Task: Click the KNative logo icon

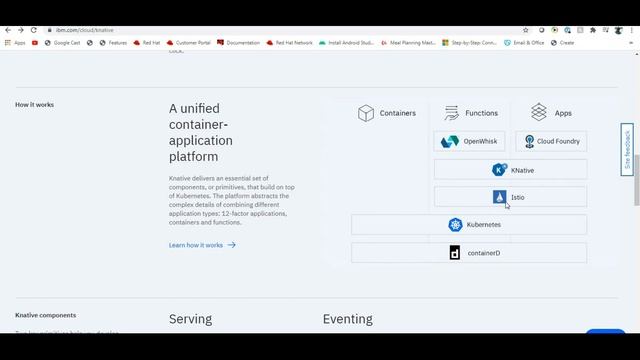Action: (x=500, y=169)
